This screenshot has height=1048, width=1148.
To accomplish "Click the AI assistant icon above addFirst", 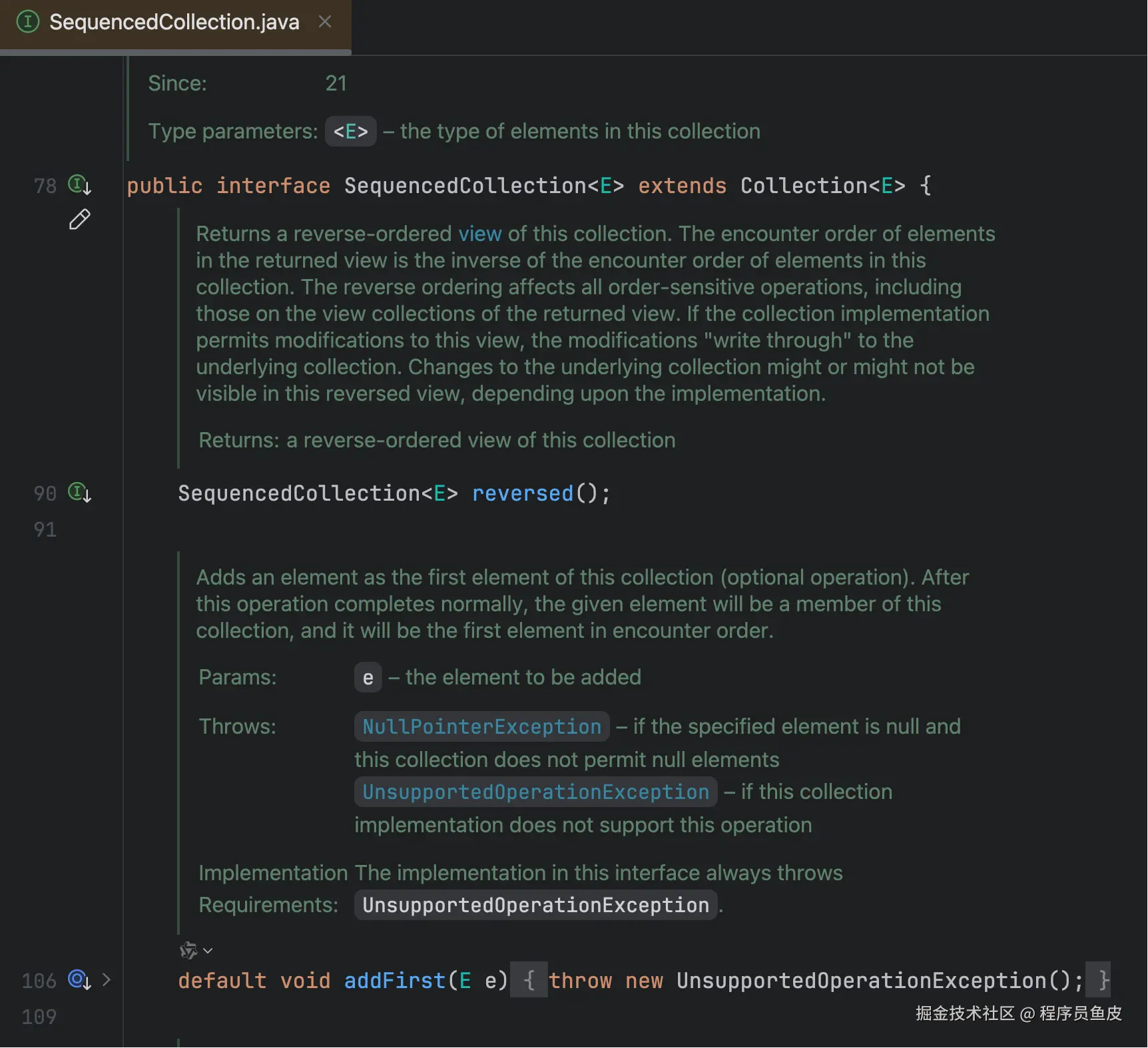I will tap(188, 950).
